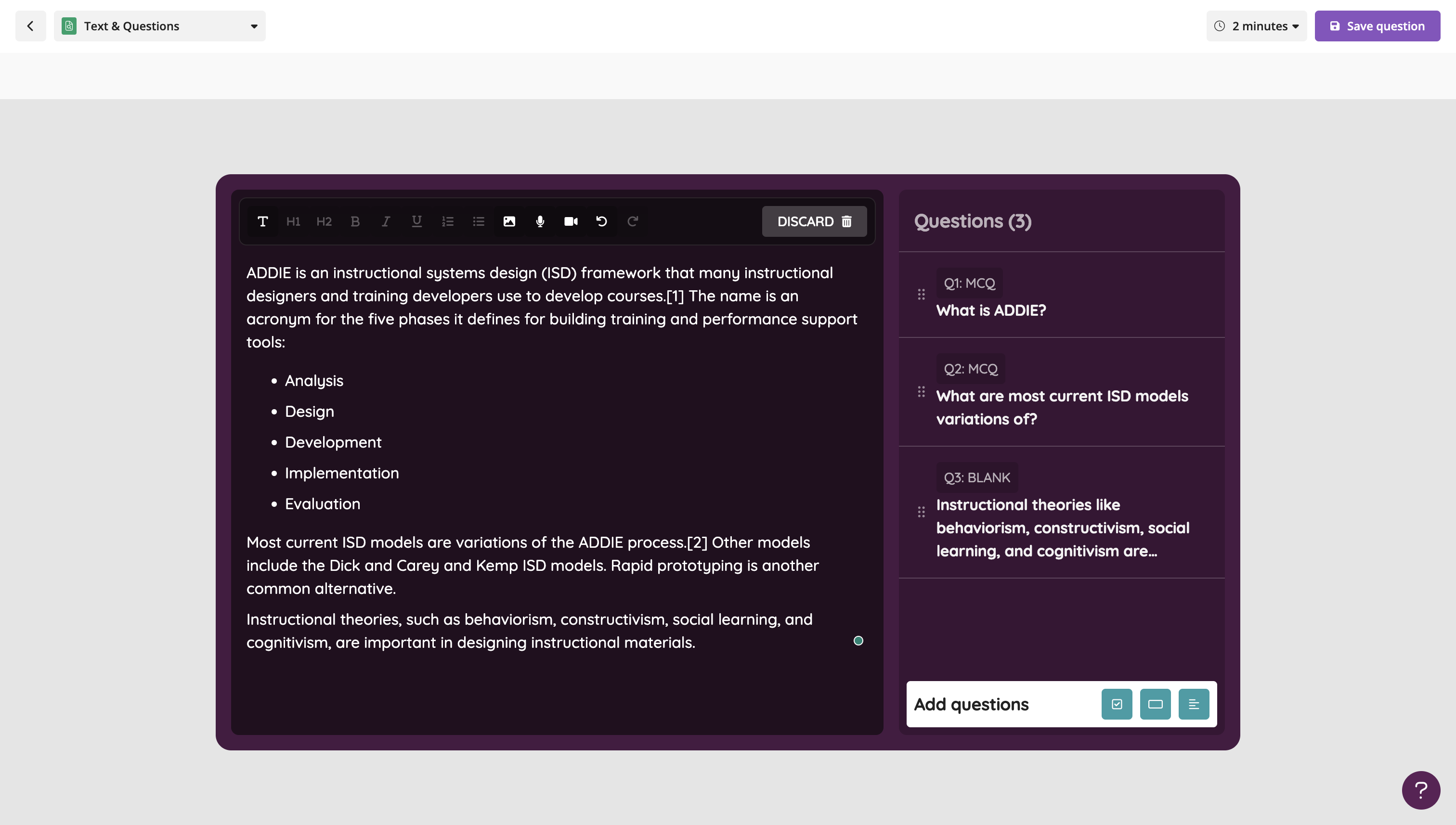The height and width of the screenshot is (825, 1456).
Task: Click the microphone audio record icon
Action: pos(540,221)
